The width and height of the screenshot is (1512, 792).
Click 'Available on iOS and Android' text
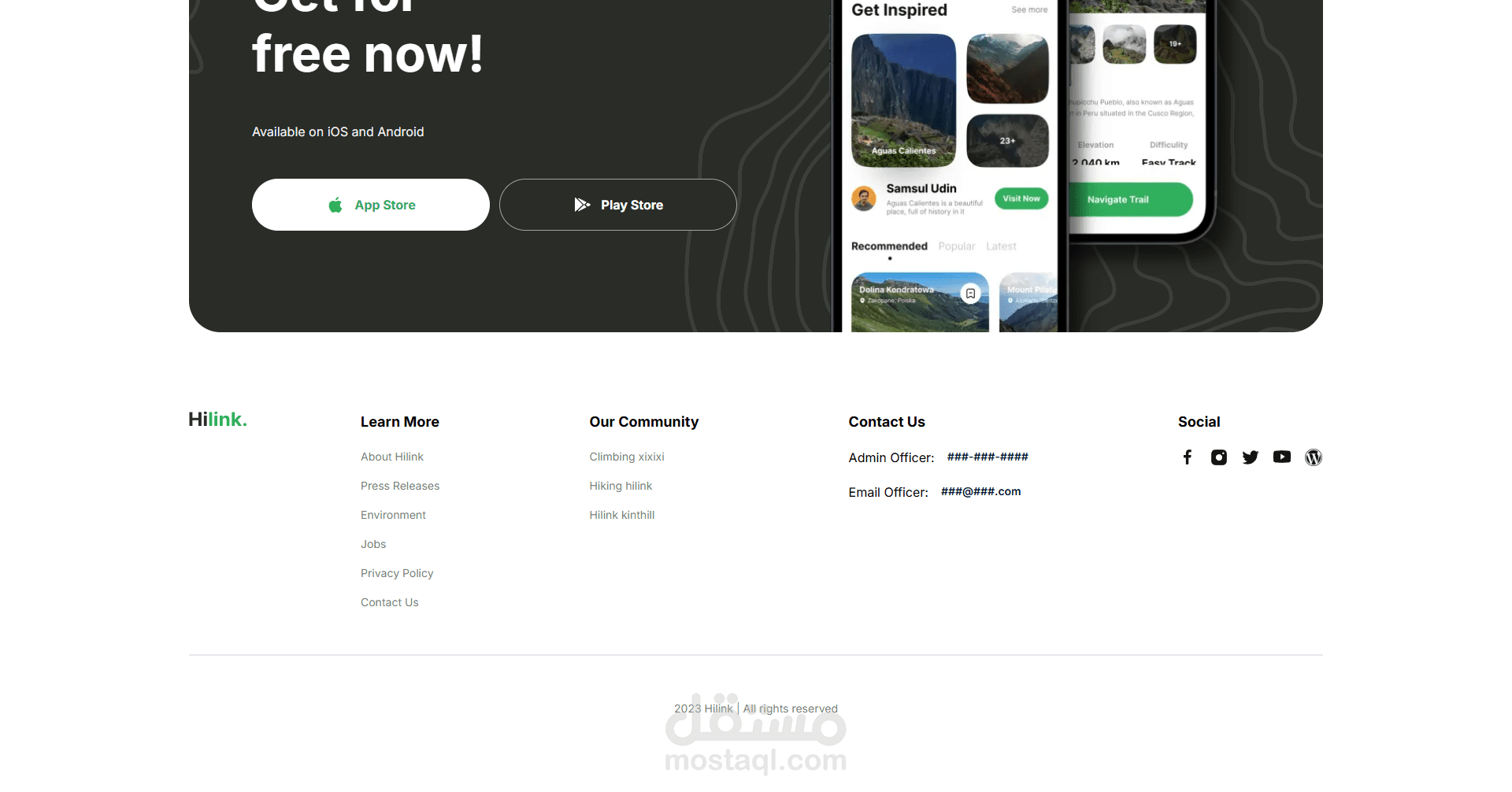pyautogui.click(x=338, y=131)
